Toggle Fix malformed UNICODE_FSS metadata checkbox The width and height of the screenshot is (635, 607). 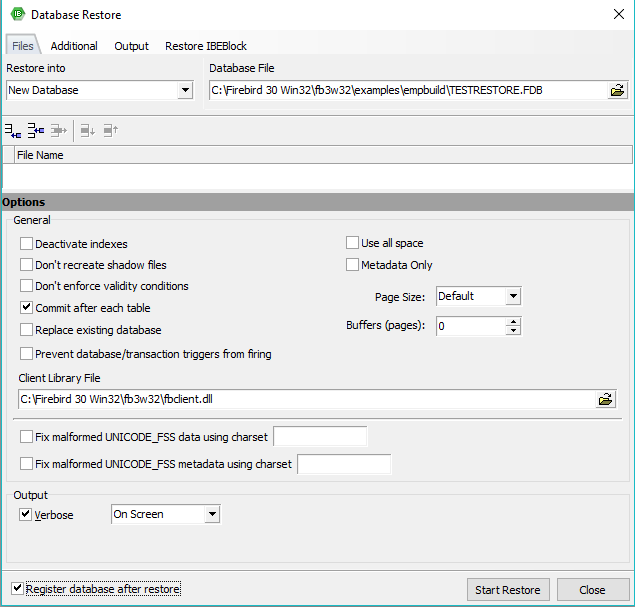click(26, 464)
